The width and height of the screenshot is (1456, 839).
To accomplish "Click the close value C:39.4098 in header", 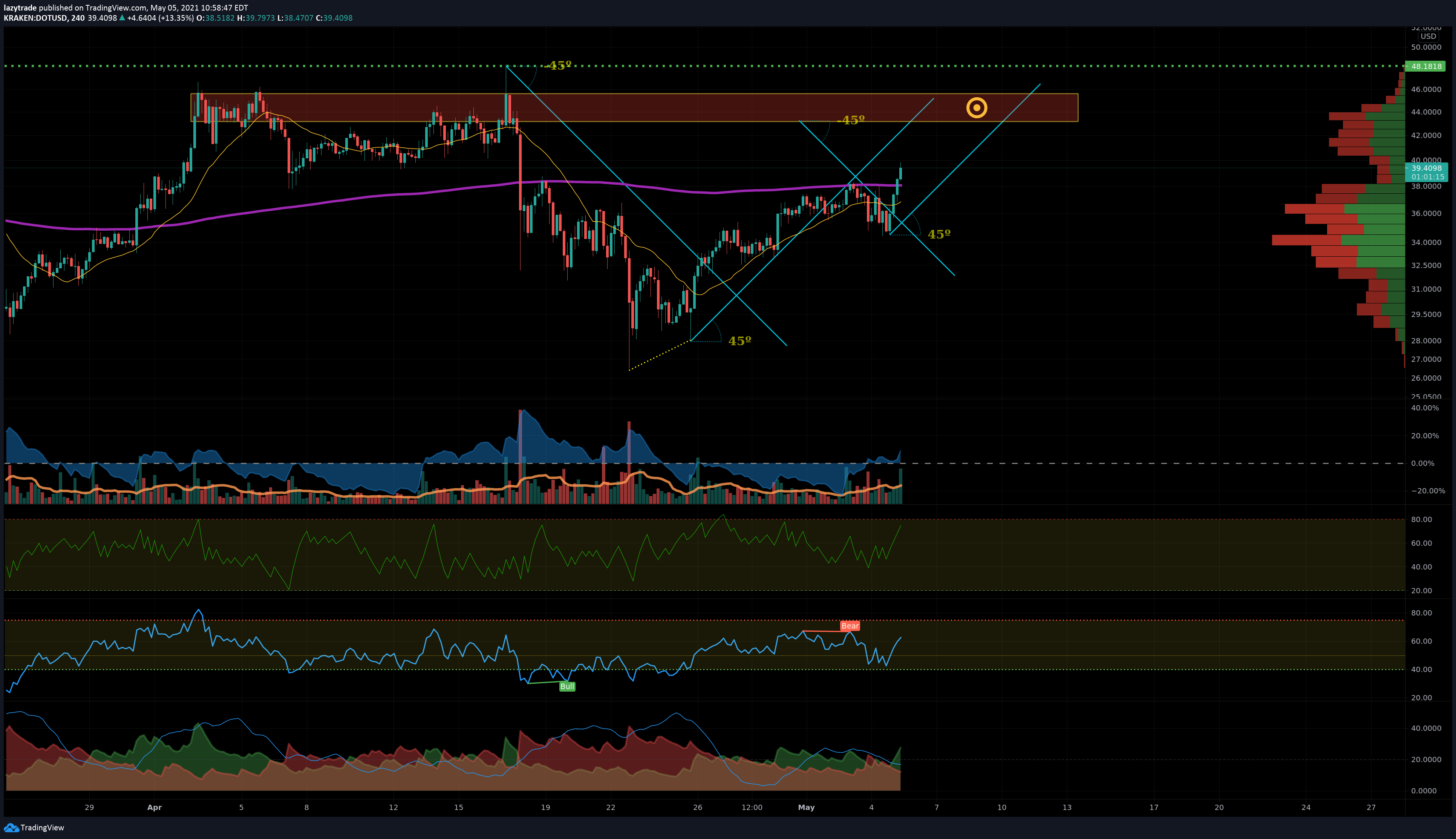I will [334, 18].
